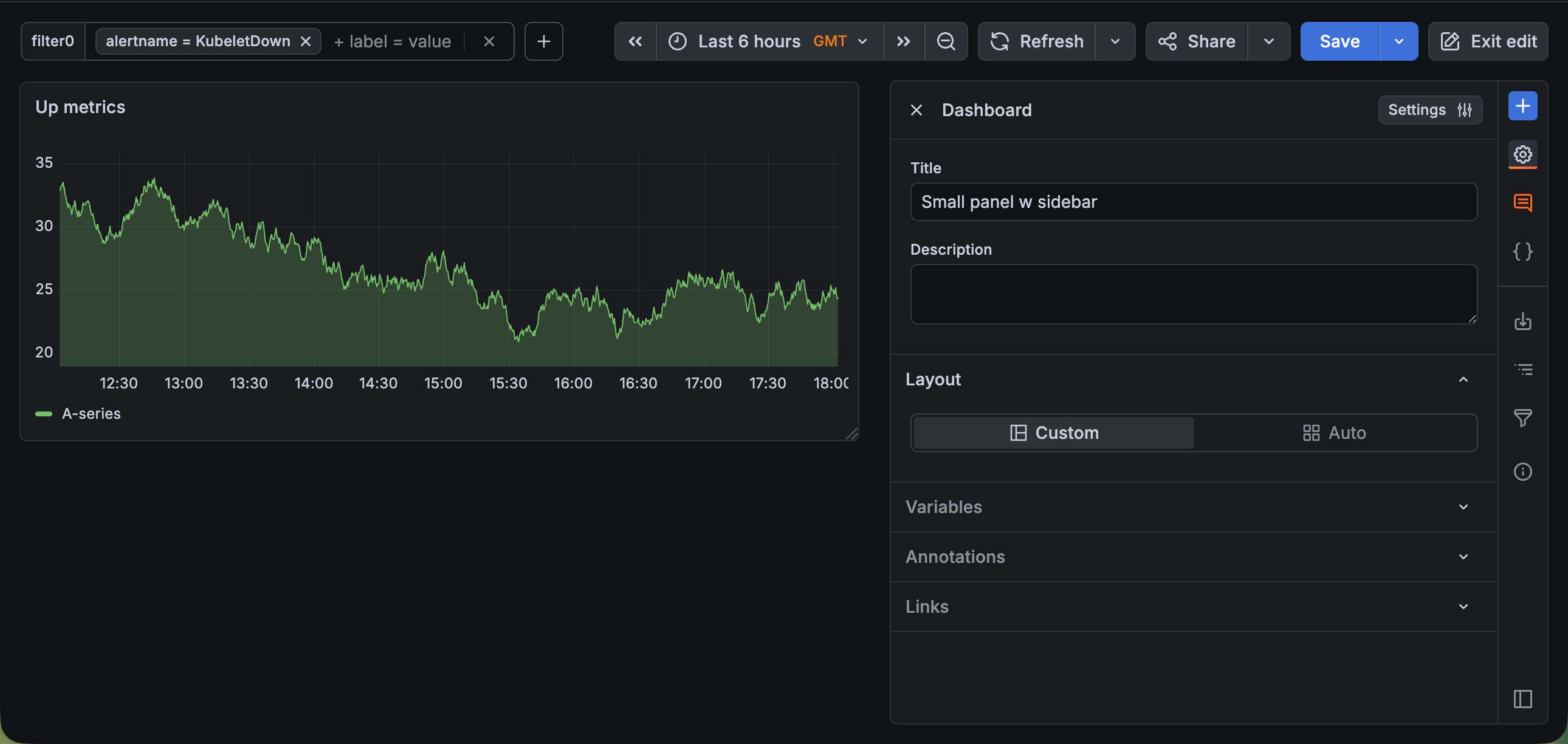Screen dimensions: 1568x744
Task: Open the add panel icon in the sidebar
Action: point(1522,105)
